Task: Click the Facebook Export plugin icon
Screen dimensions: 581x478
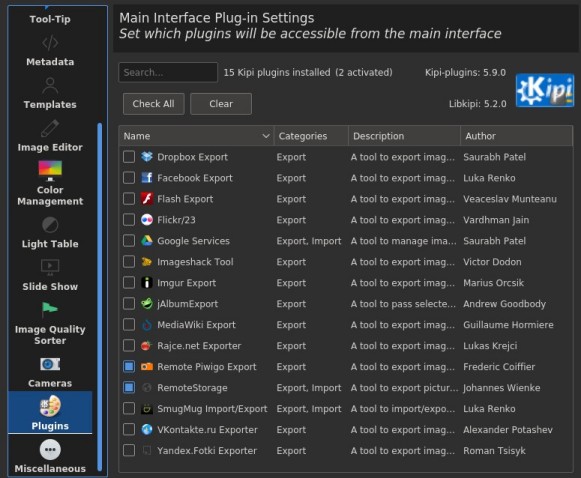Action: [147, 178]
